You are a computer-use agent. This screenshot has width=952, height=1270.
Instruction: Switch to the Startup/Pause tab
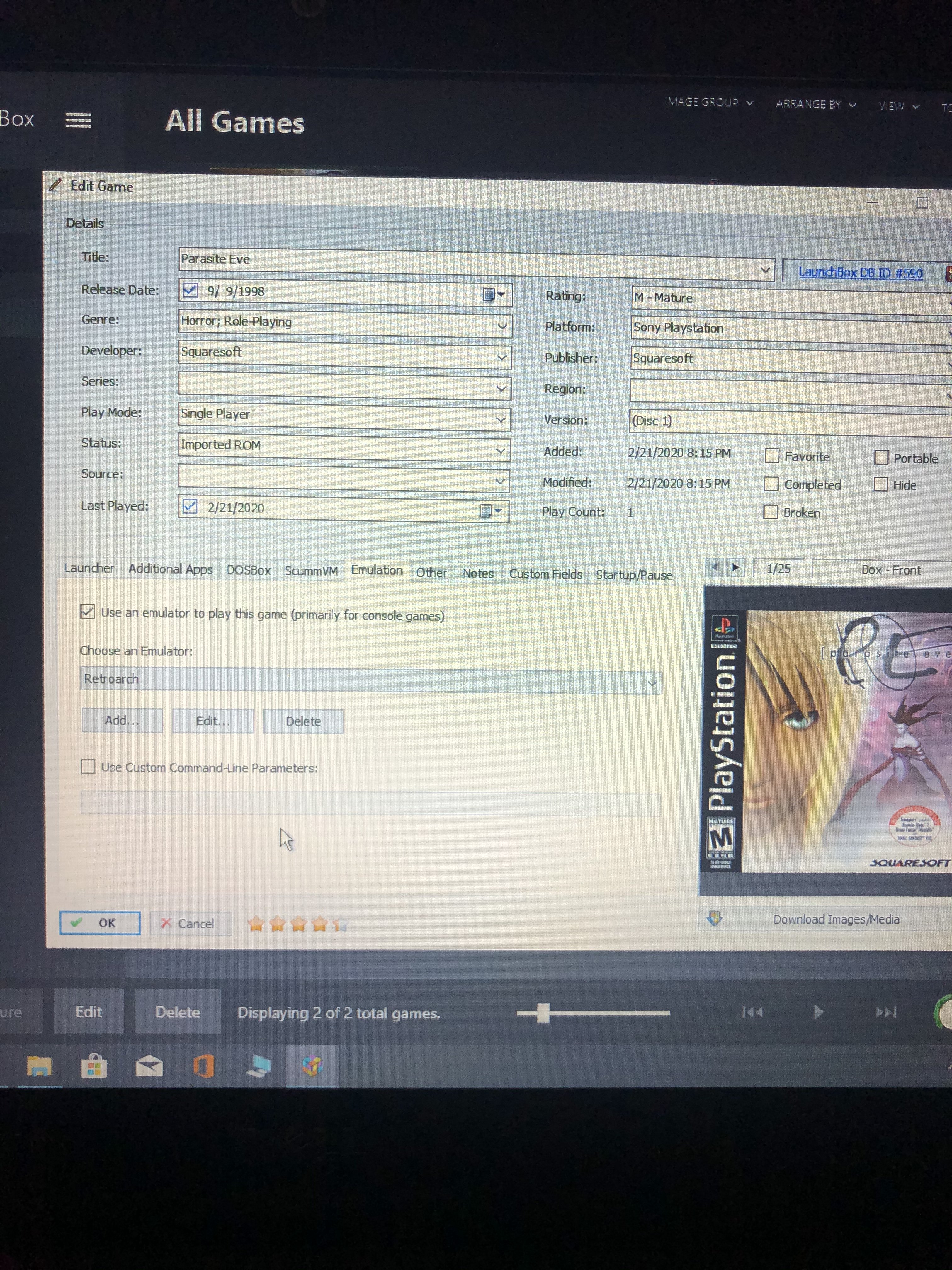click(634, 575)
